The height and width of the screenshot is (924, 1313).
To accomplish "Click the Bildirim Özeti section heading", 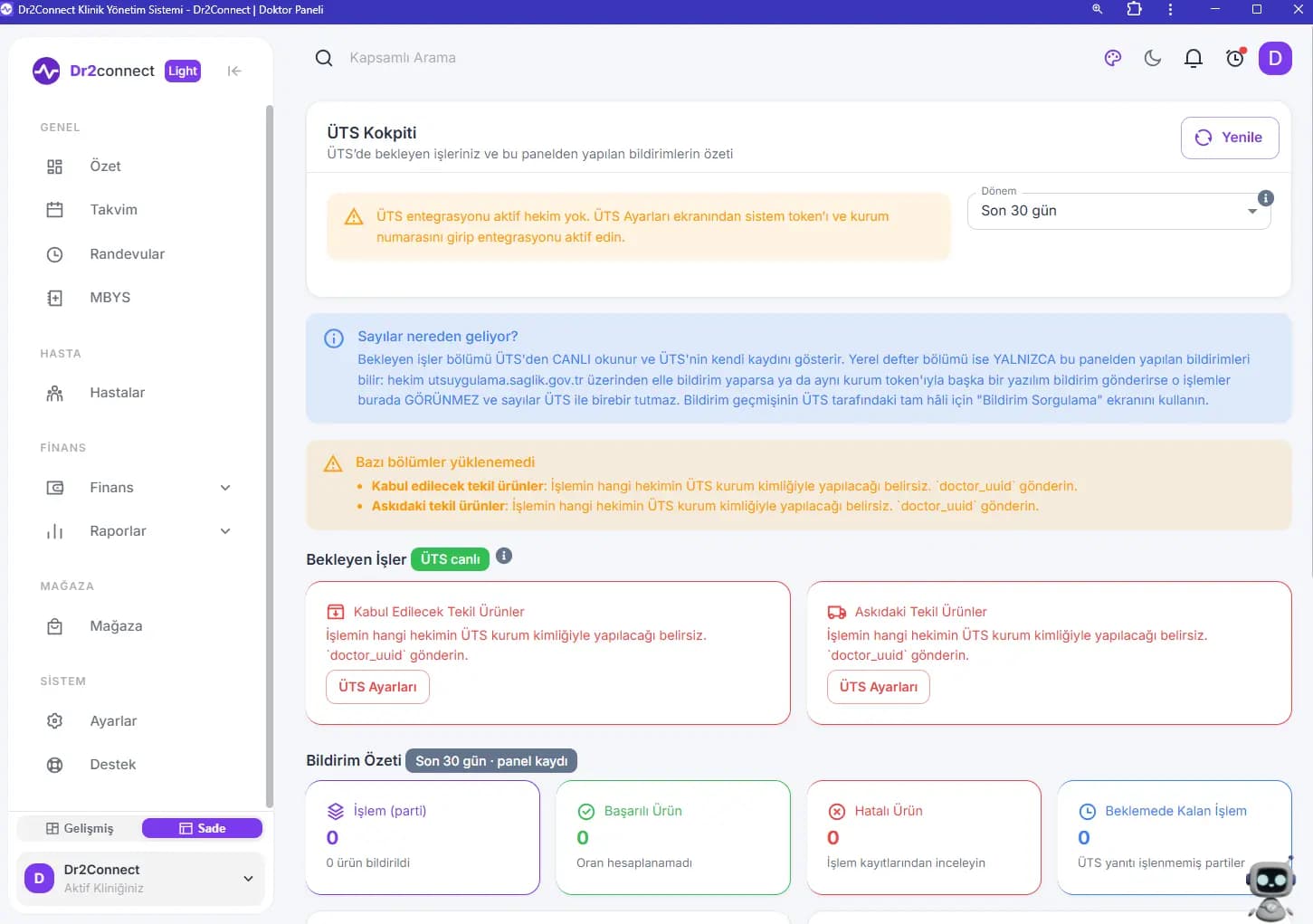I will [x=354, y=760].
